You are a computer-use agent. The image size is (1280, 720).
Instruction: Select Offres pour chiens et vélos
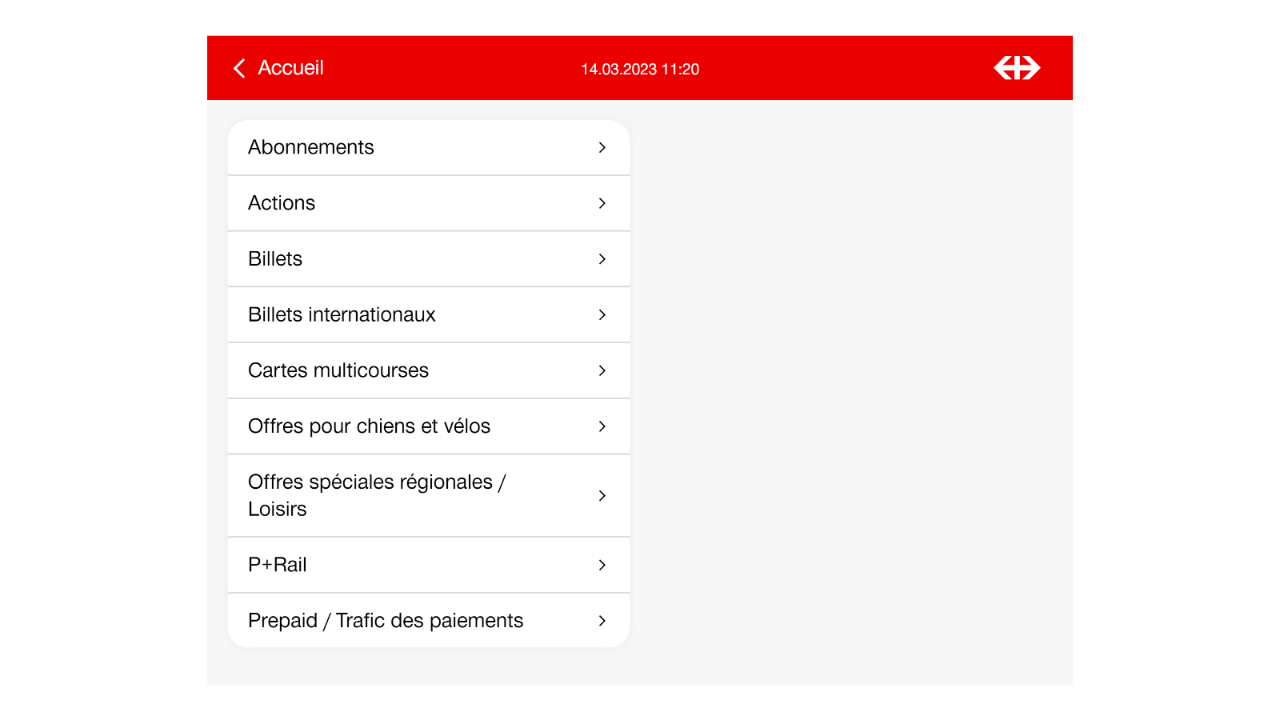click(369, 427)
